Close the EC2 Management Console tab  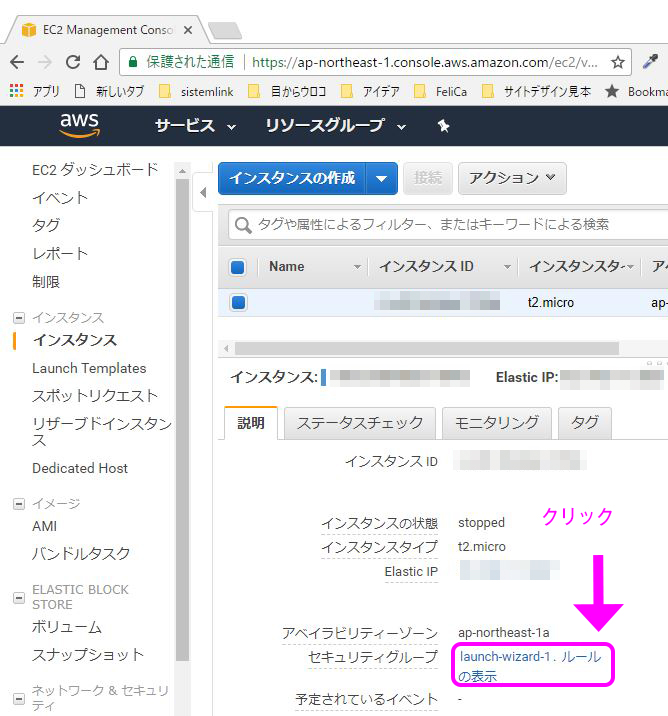188,30
